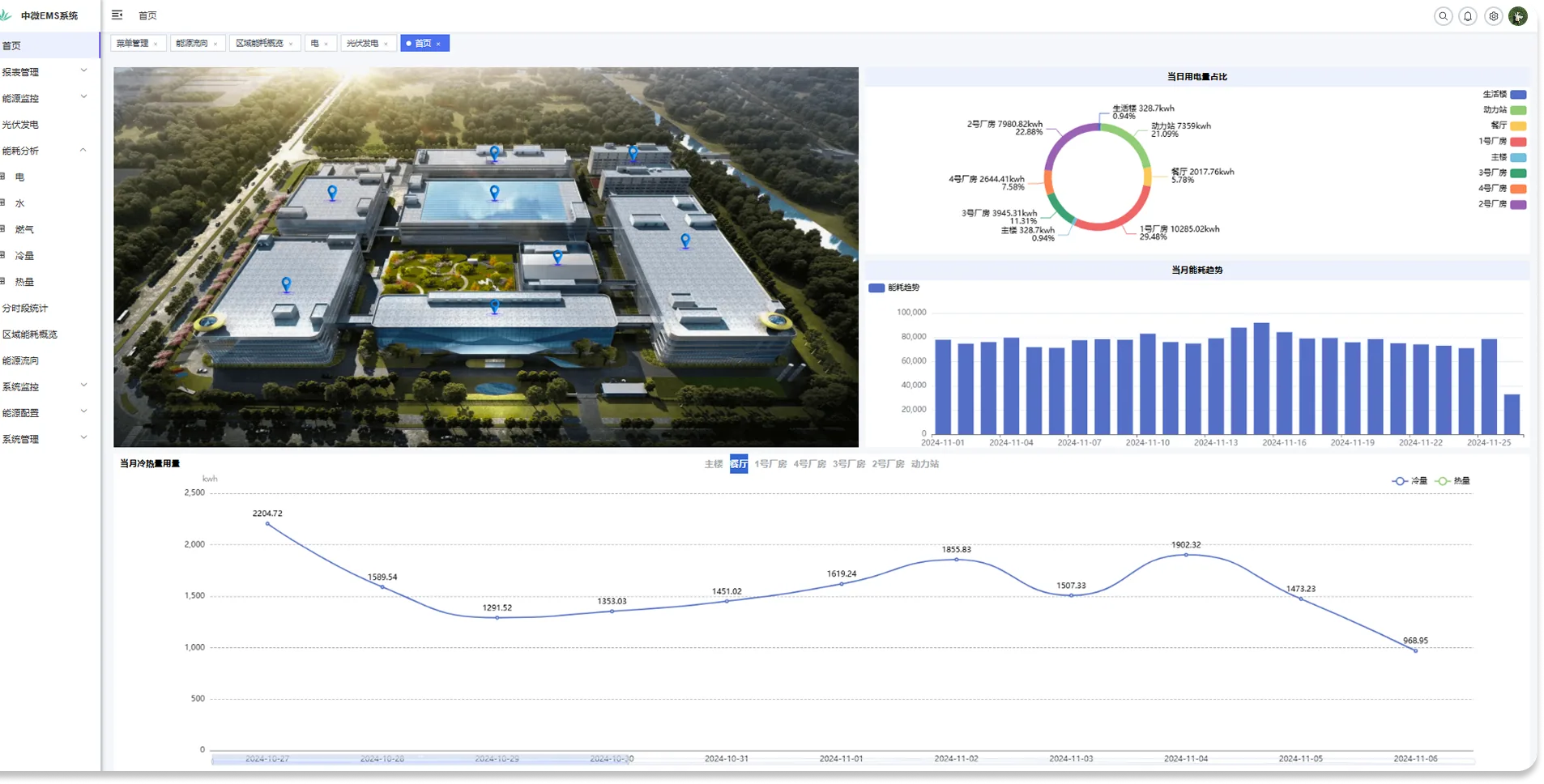Toggle 生活楼 series in pie legend

tap(1504, 94)
